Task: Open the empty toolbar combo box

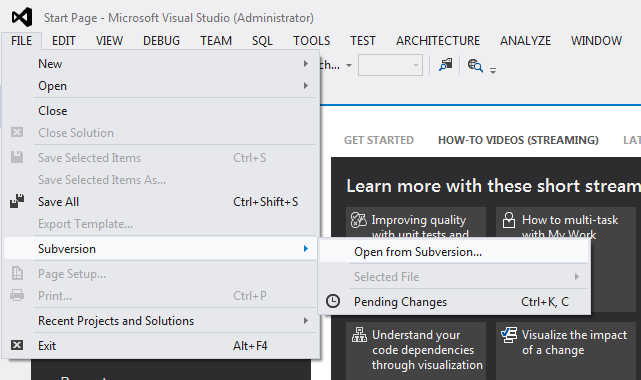Action: point(390,65)
